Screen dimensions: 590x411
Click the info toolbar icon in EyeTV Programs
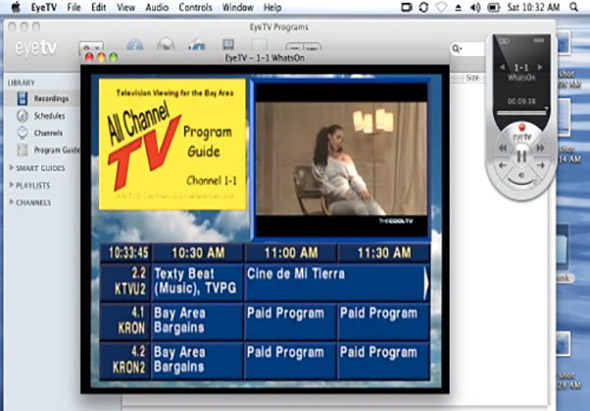coord(135,45)
